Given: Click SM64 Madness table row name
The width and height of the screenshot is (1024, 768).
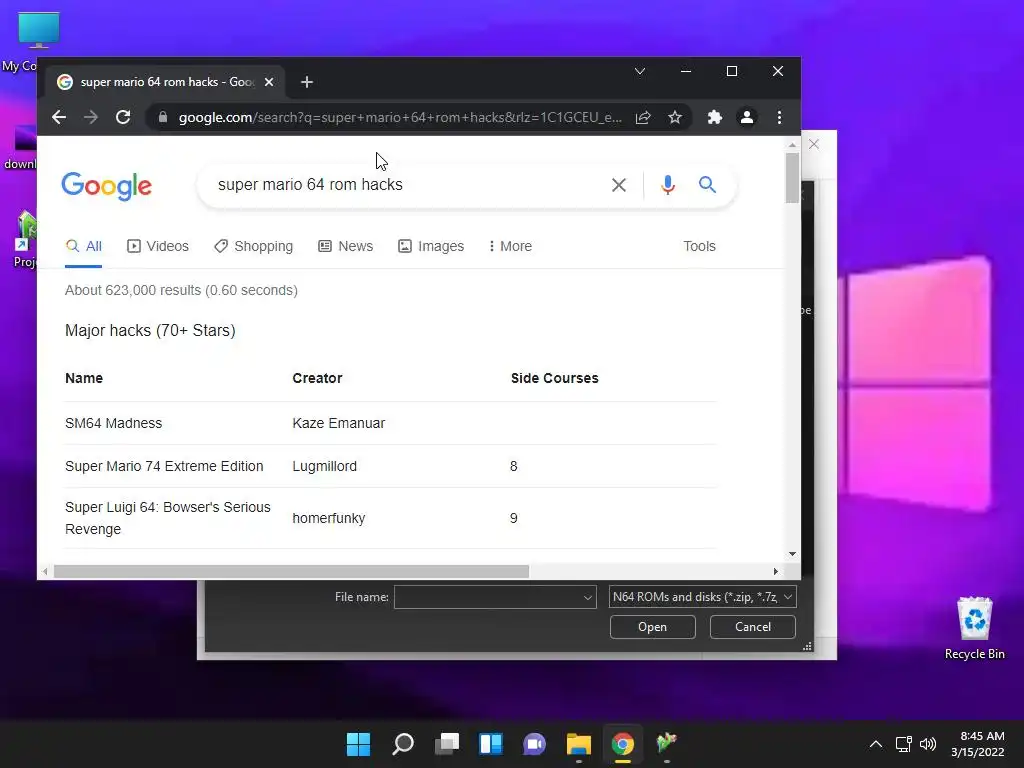Looking at the screenshot, I should [x=114, y=423].
